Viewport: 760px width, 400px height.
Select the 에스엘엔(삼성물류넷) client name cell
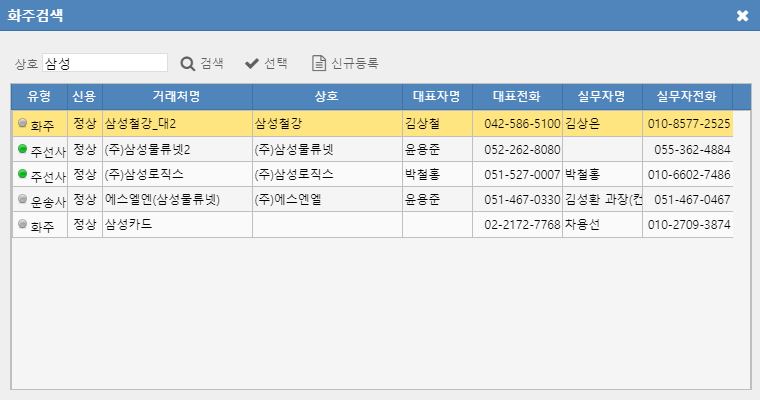(177, 199)
